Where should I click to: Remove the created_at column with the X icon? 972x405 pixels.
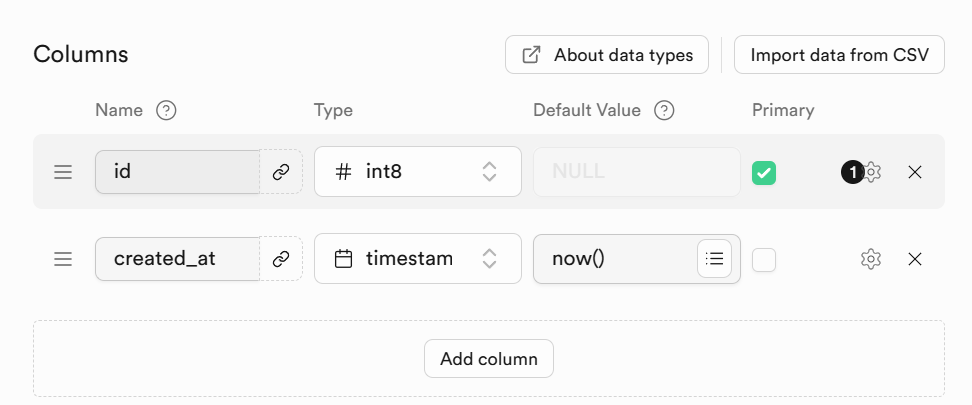pyautogui.click(x=914, y=259)
